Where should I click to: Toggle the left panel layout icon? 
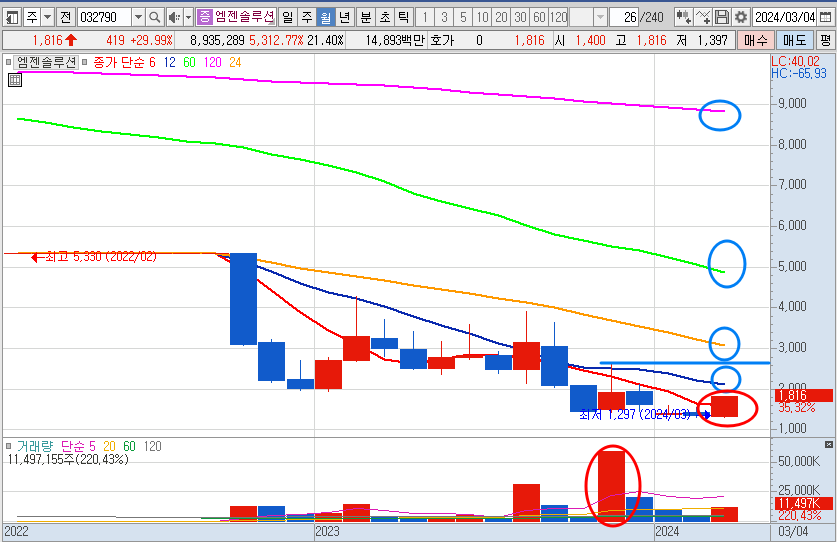[12, 18]
